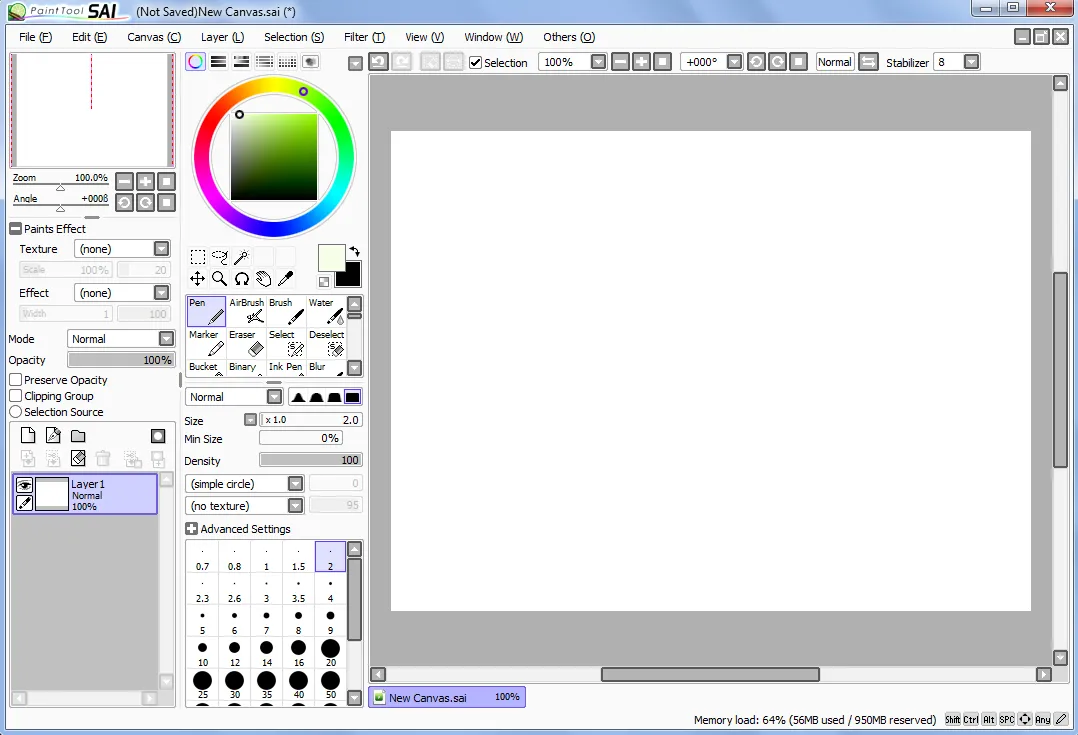Select the Water tool
Screen dimensions: 1078x735
point(326,311)
